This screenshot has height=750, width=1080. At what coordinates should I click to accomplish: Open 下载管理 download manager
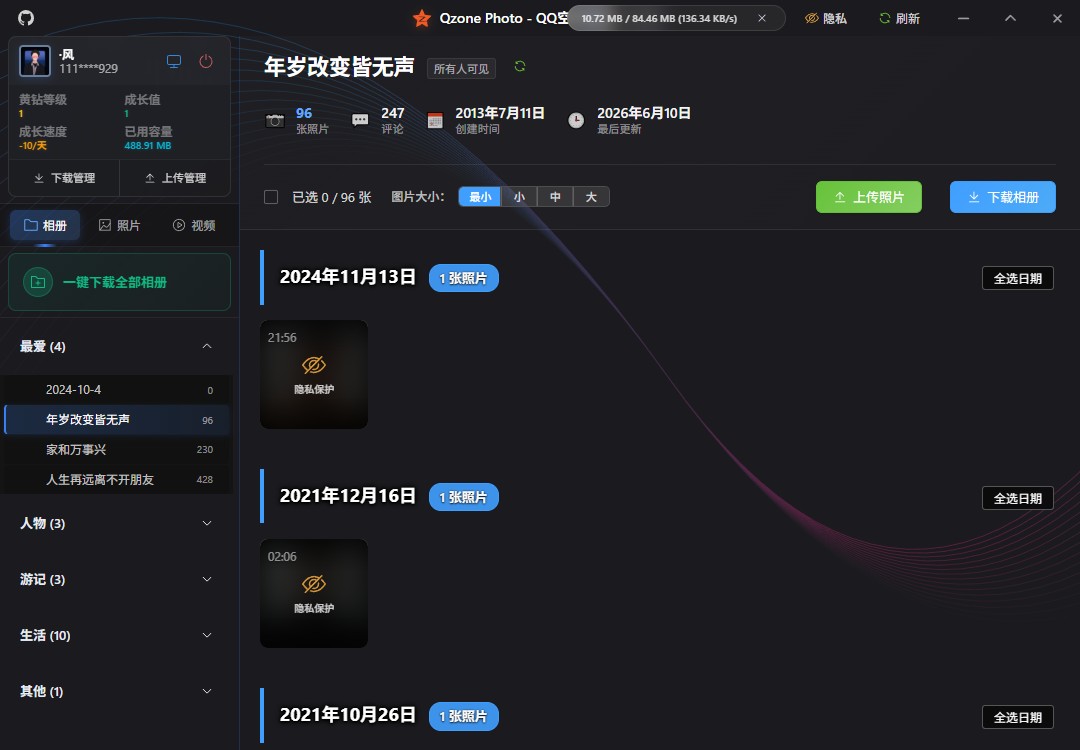click(64, 178)
